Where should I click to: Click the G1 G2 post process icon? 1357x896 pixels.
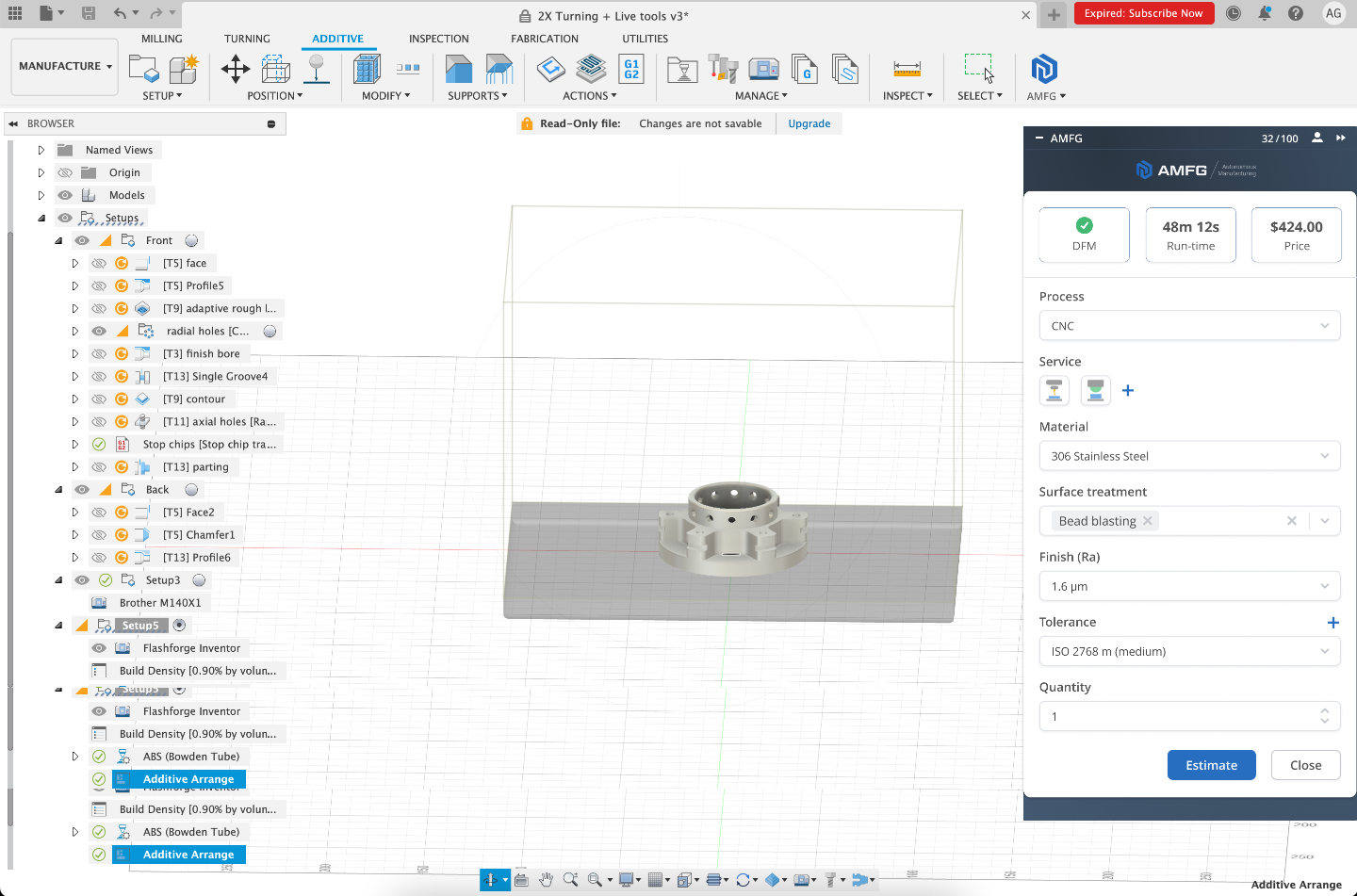pos(631,69)
